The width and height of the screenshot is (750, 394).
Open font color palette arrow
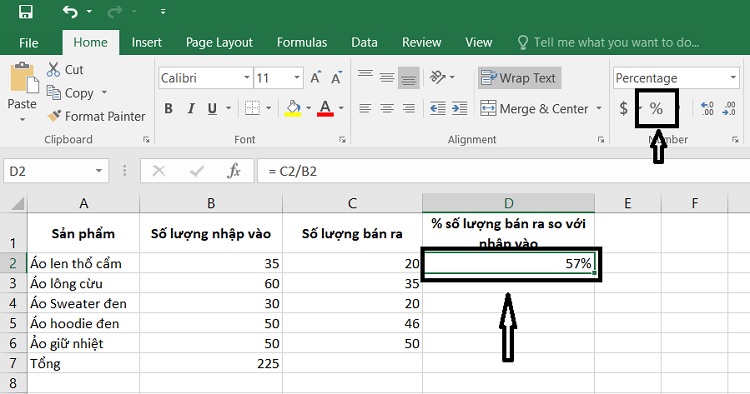341,108
